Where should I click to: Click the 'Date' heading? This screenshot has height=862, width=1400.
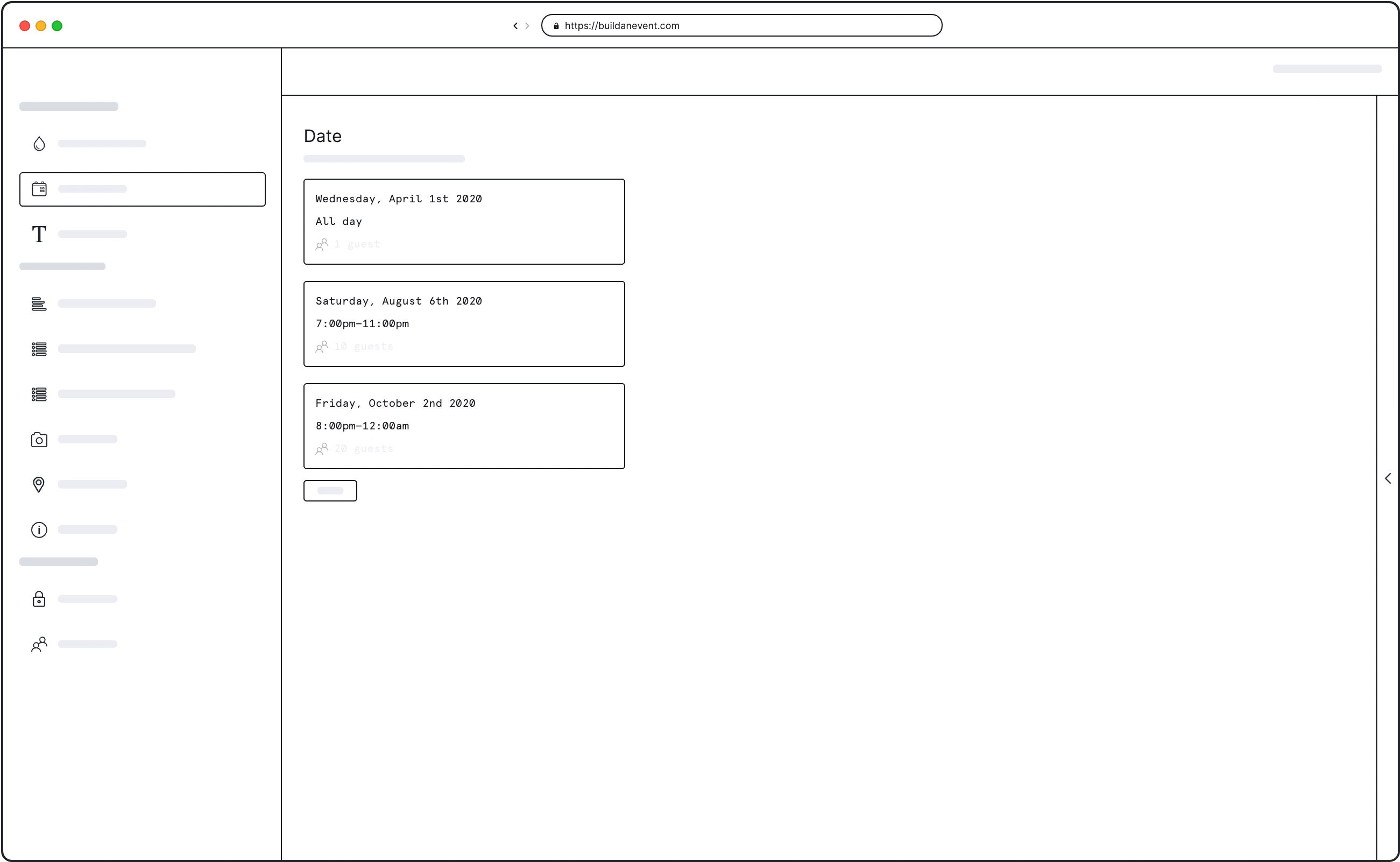[x=323, y=136]
